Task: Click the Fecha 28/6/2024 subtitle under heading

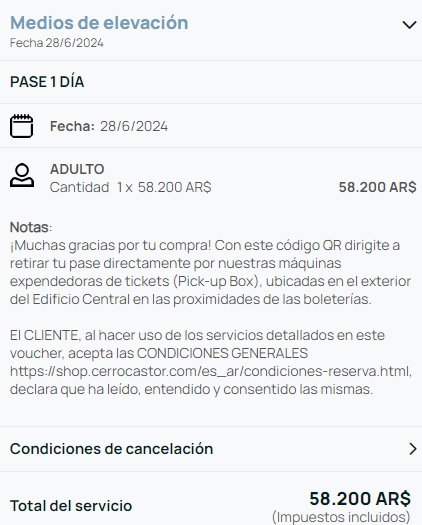Action: (57, 43)
